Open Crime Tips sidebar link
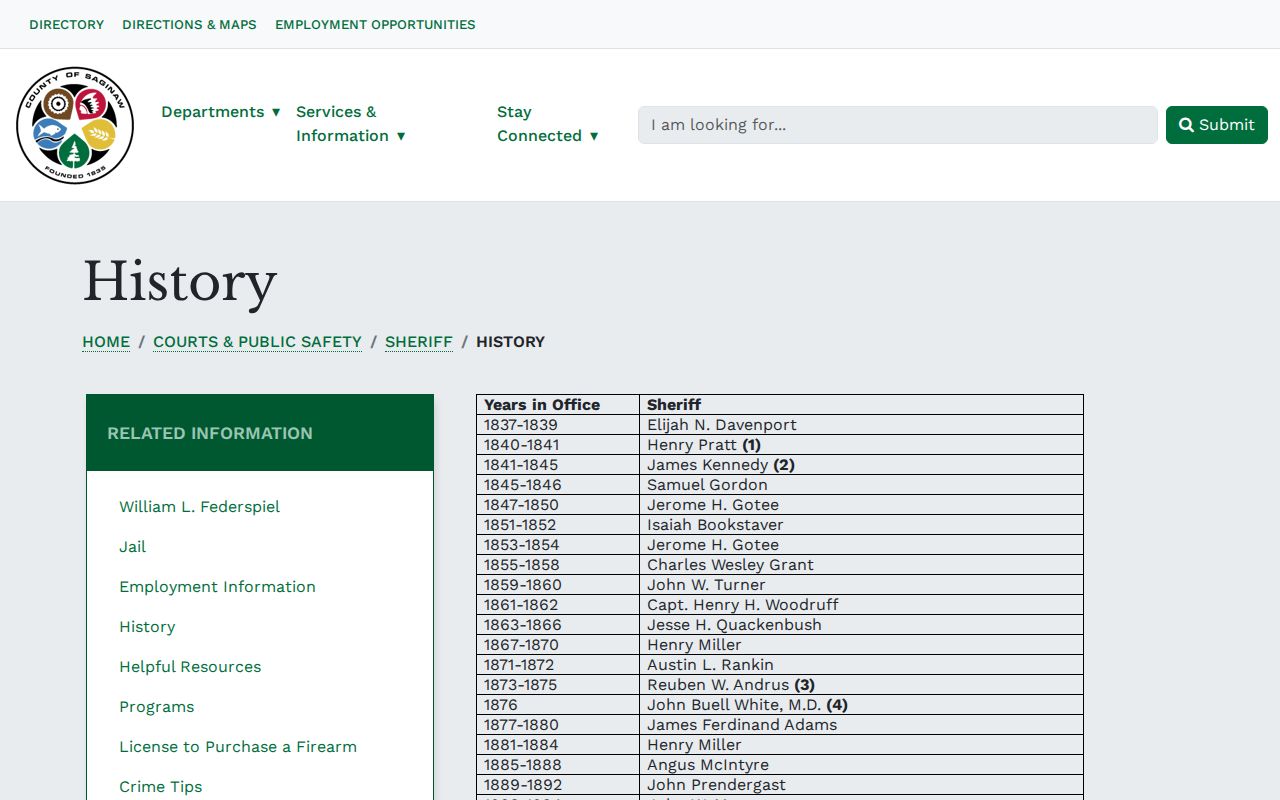The height and width of the screenshot is (800, 1280). click(x=161, y=787)
